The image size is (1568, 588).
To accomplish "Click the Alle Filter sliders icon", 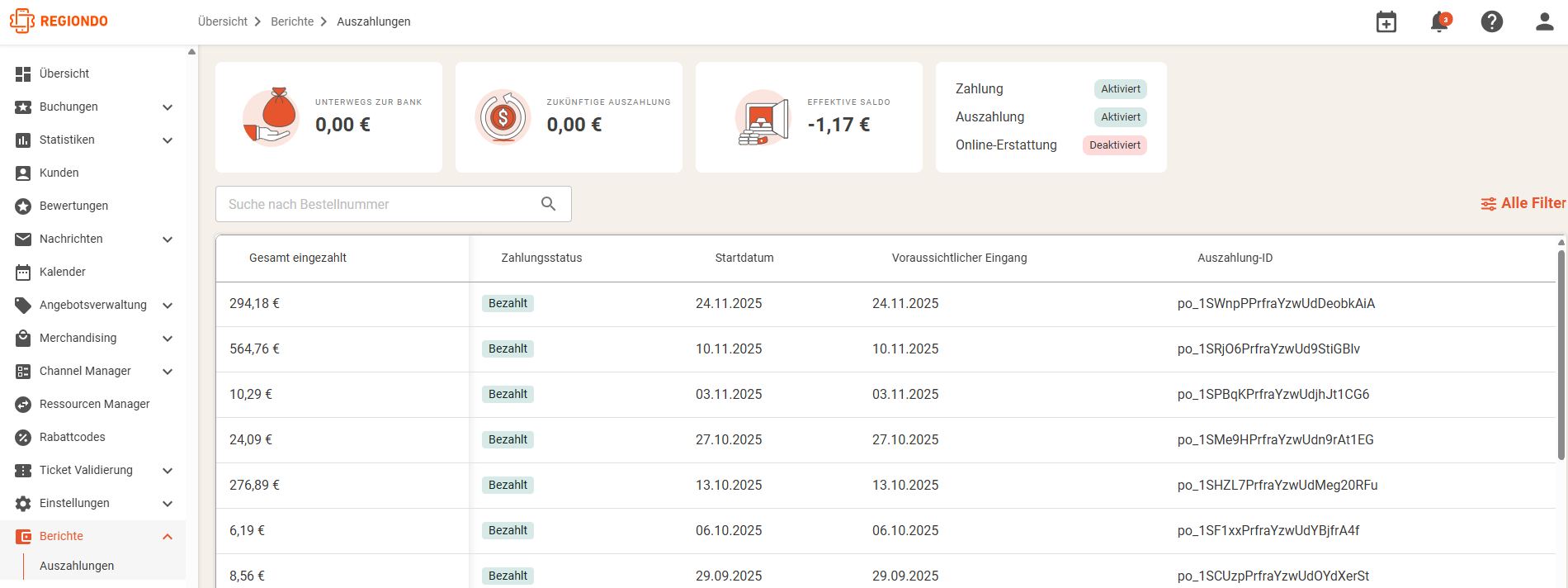I will (1488, 204).
